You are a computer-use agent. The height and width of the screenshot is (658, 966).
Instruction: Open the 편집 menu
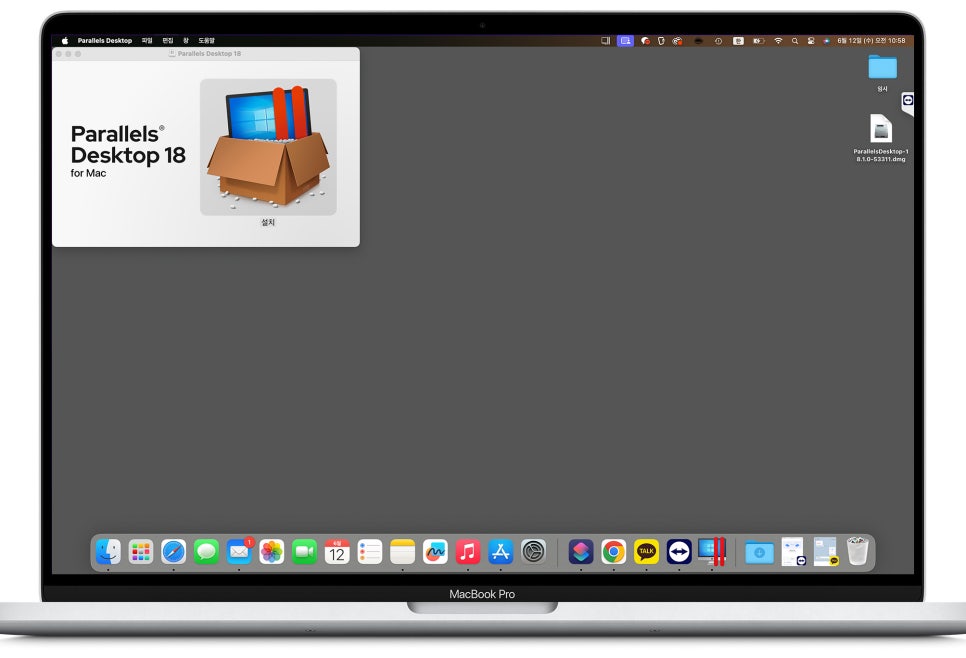[x=168, y=41]
